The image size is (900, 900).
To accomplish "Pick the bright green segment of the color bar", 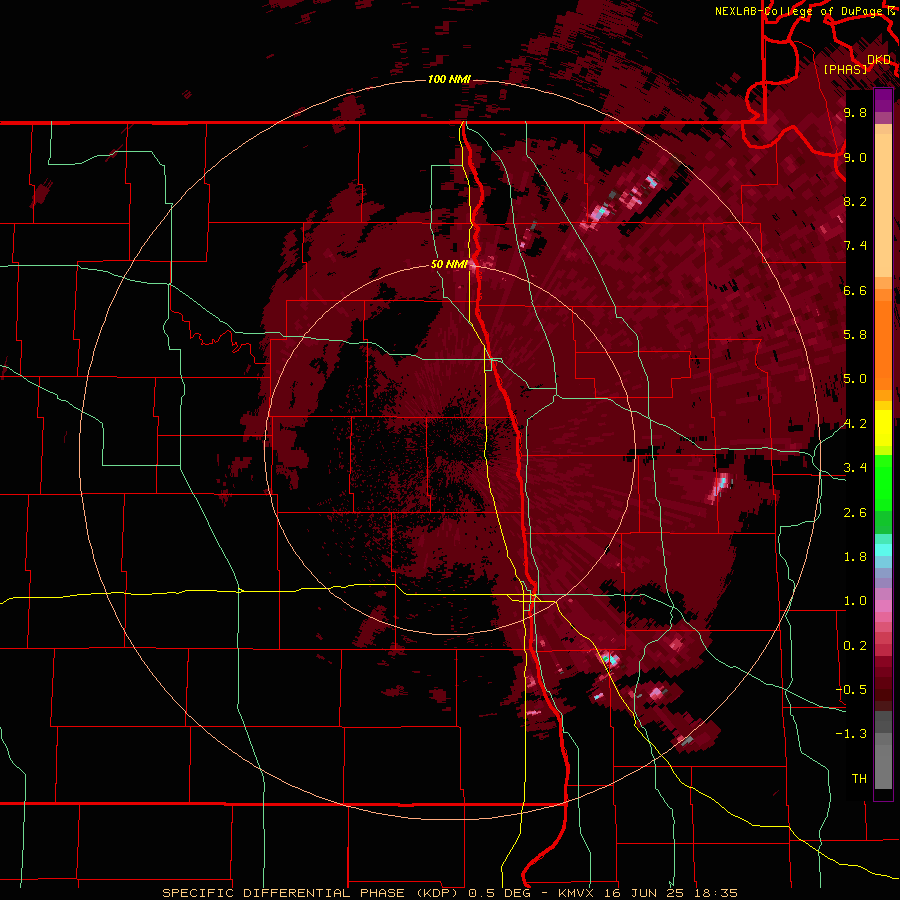I will pyautogui.click(x=883, y=482).
